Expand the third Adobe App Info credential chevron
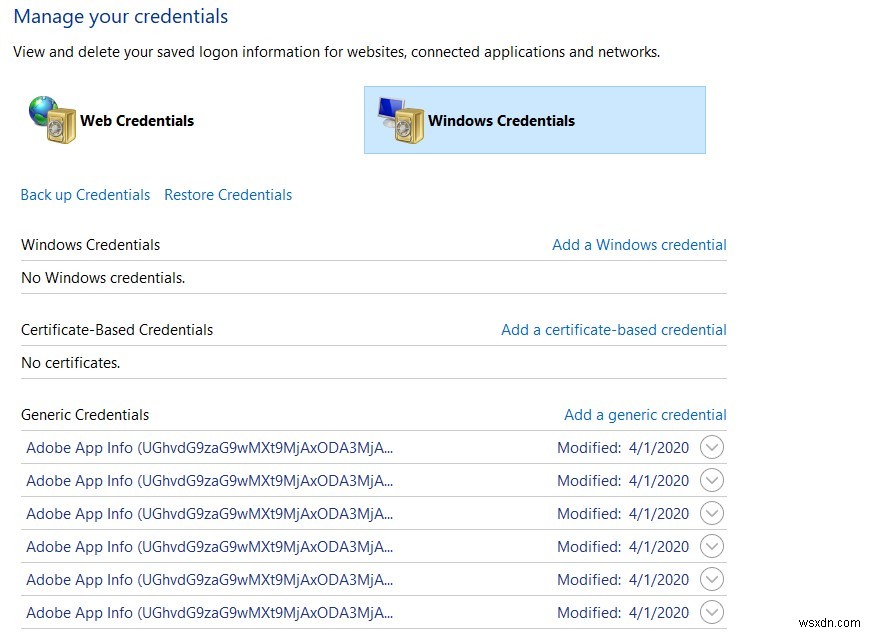Viewport: 872px width, 633px height. pos(712,513)
